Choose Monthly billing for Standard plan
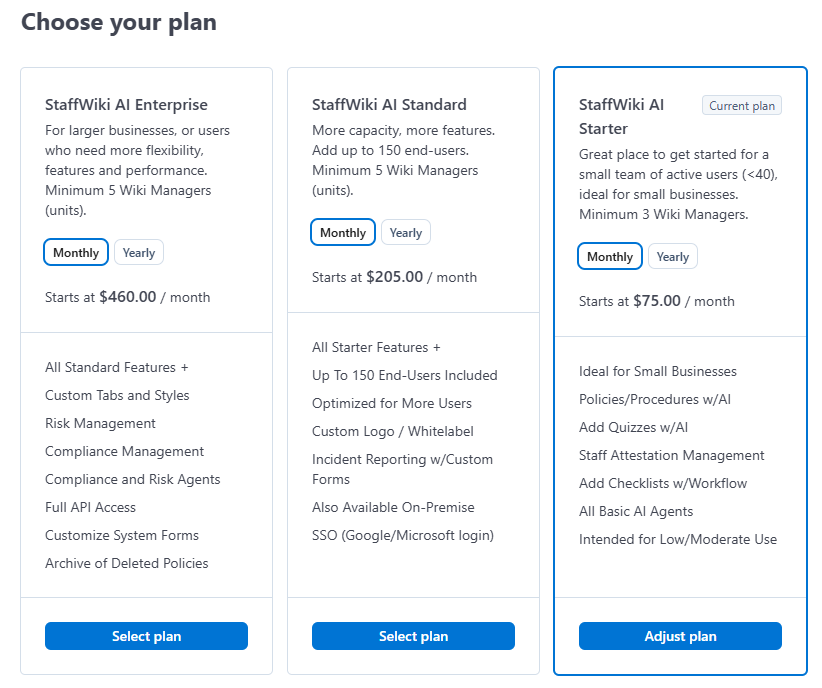Viewport: 822px width, 688px height. click(343, 233)
